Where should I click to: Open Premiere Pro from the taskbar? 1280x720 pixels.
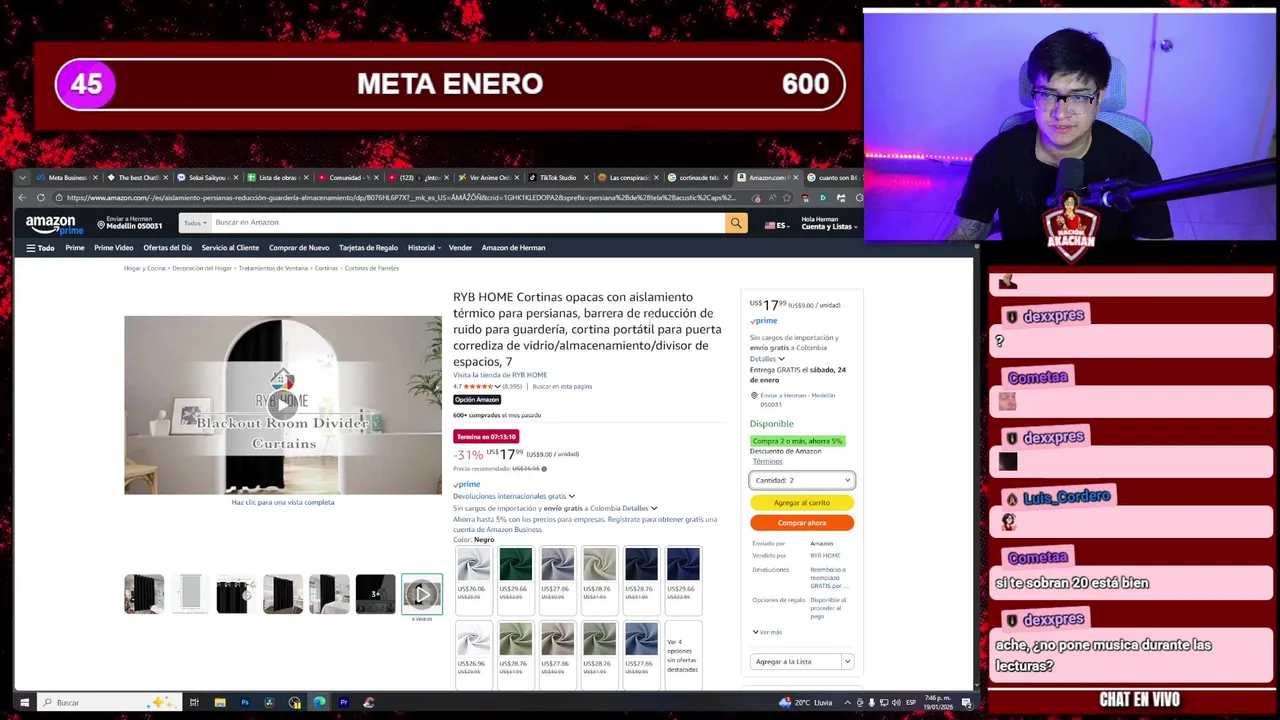[343, 702]
